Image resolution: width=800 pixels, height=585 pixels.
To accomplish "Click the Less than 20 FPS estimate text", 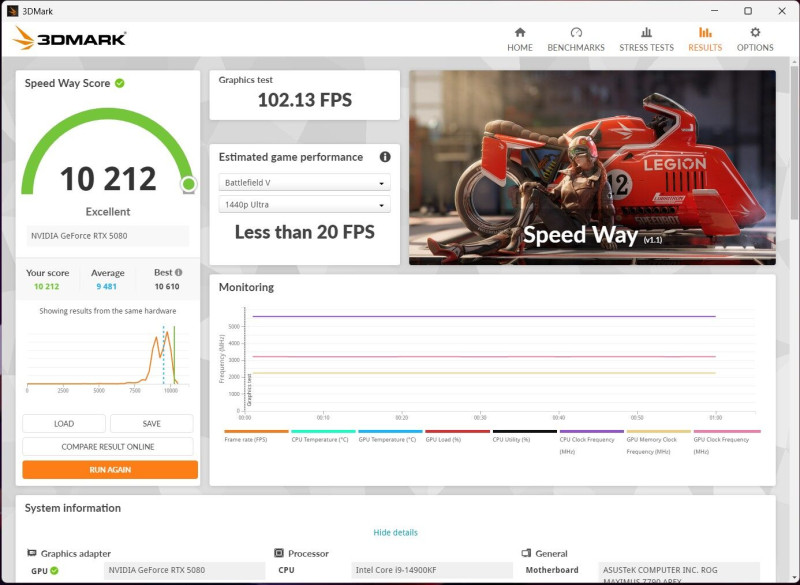I will coord(305,232).
